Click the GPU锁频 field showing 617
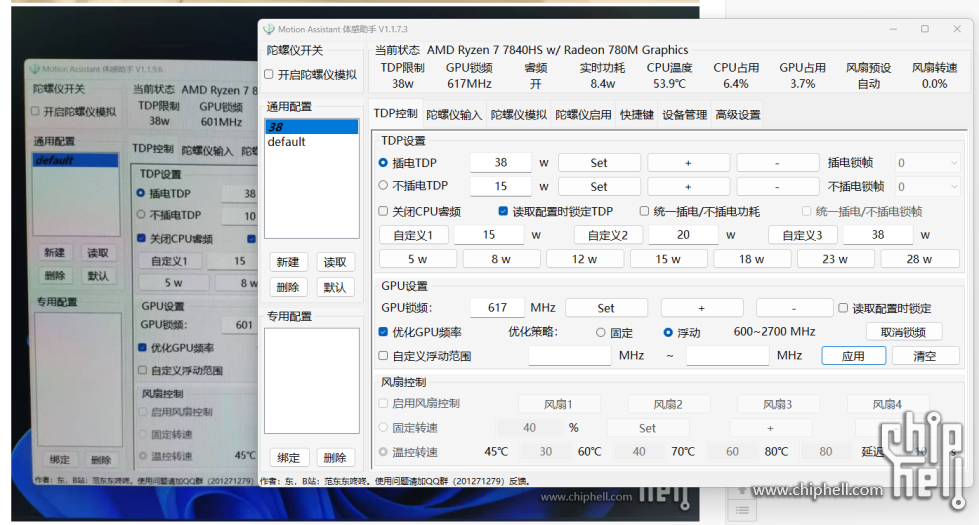This screenshot has height=525, width=979. (497, 308)
